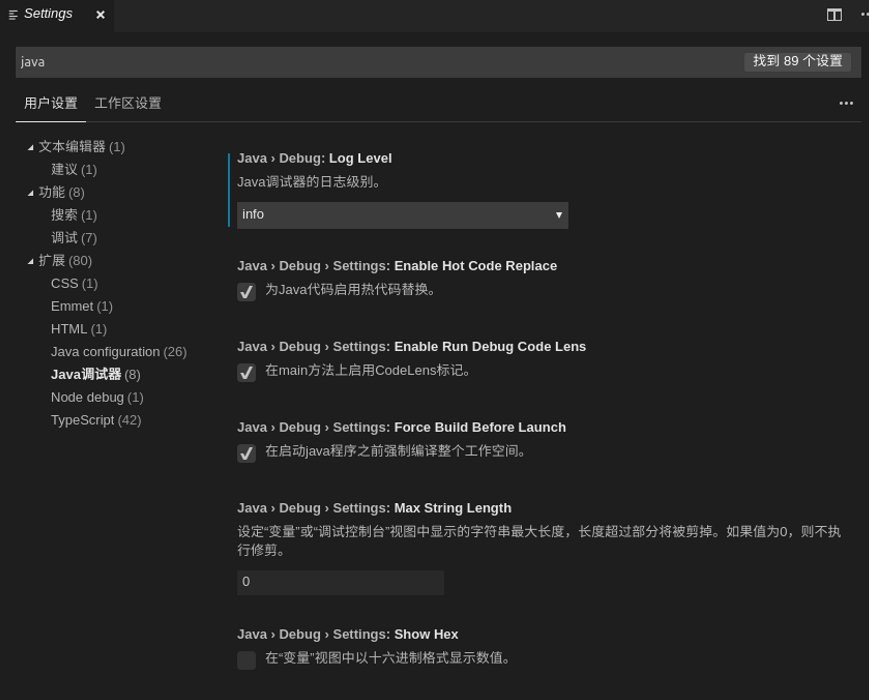Click the ellipsis beside 工作区设置 tab
The height and width of the screenshot is (700, 869).
(x=846, y=103)
